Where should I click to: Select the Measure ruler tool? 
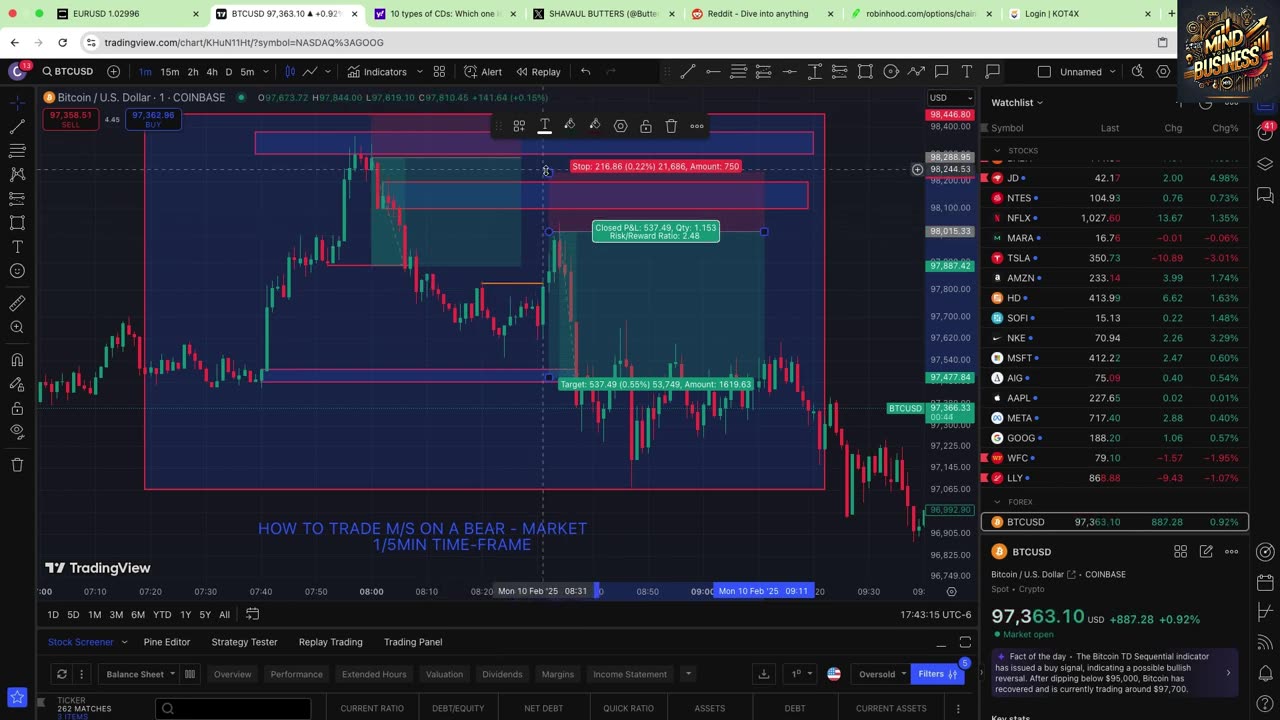point(17,304)
